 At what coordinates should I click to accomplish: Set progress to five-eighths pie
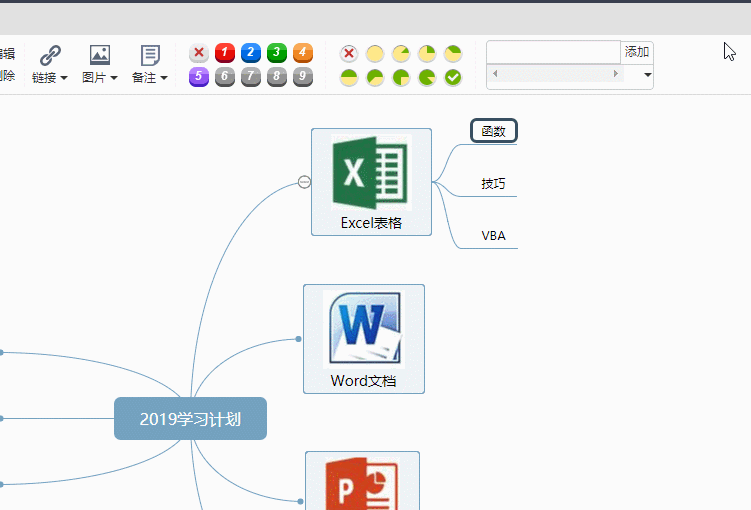click(x=375, y=77)
